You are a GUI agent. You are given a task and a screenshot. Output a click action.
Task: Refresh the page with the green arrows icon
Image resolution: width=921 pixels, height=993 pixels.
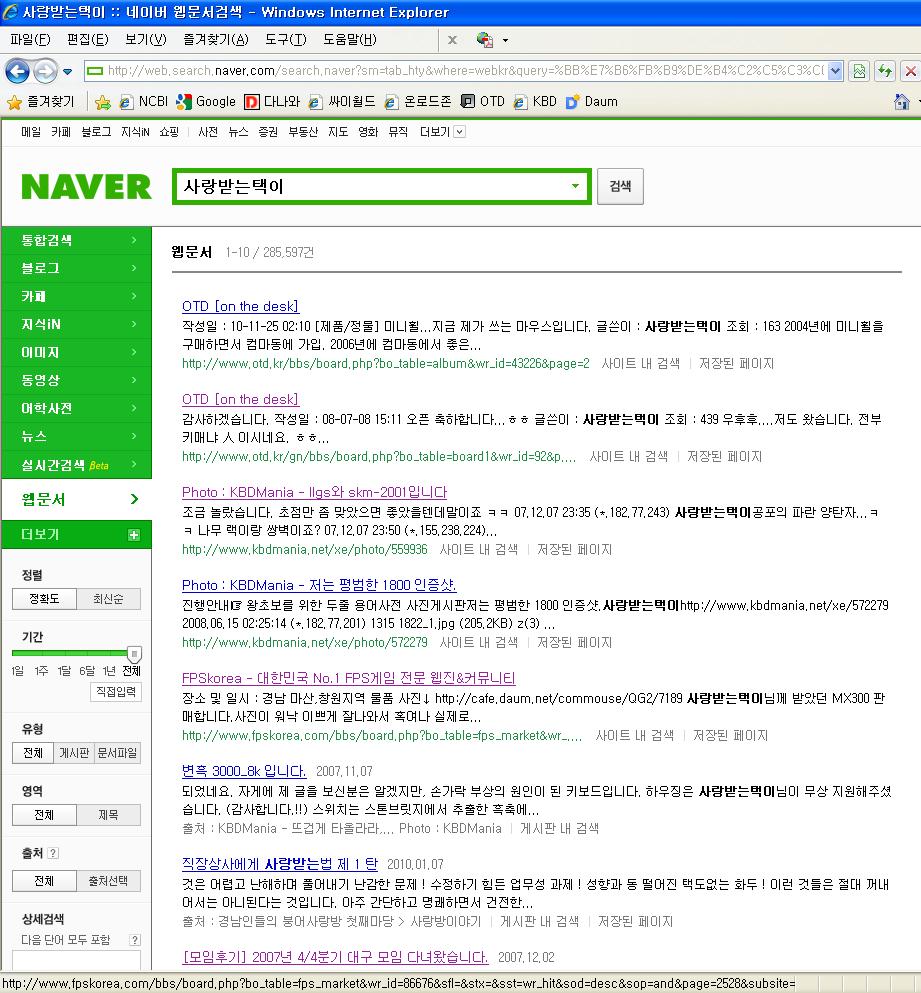885,71
